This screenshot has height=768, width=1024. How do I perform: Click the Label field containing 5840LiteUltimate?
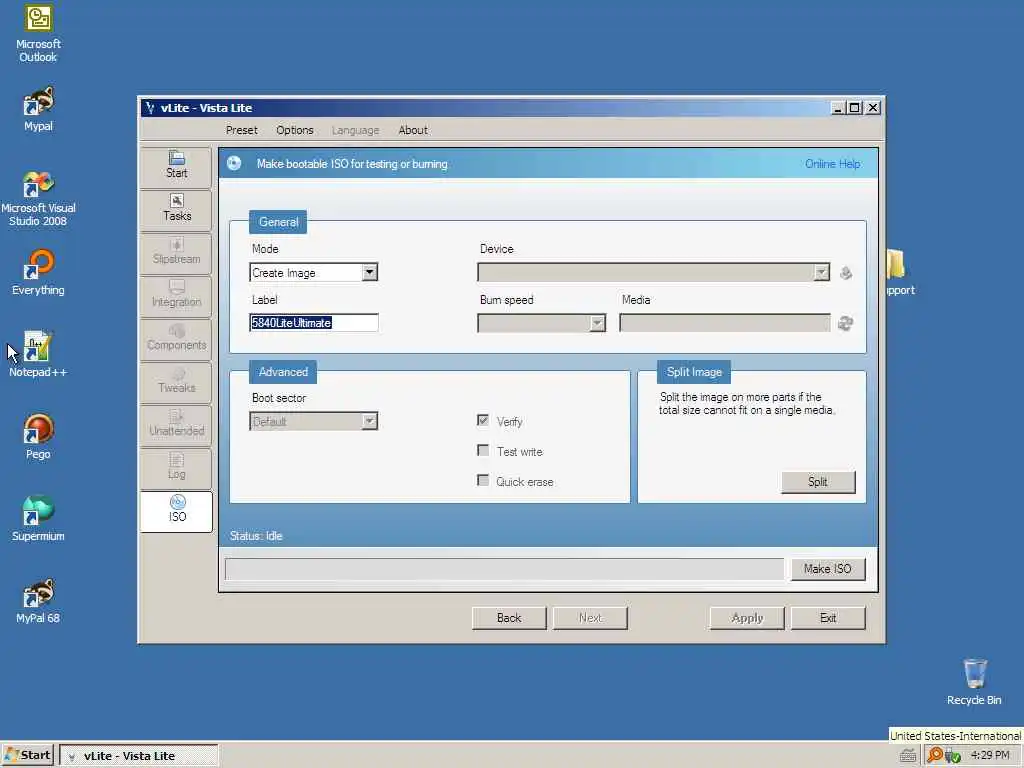click(313, 323)
